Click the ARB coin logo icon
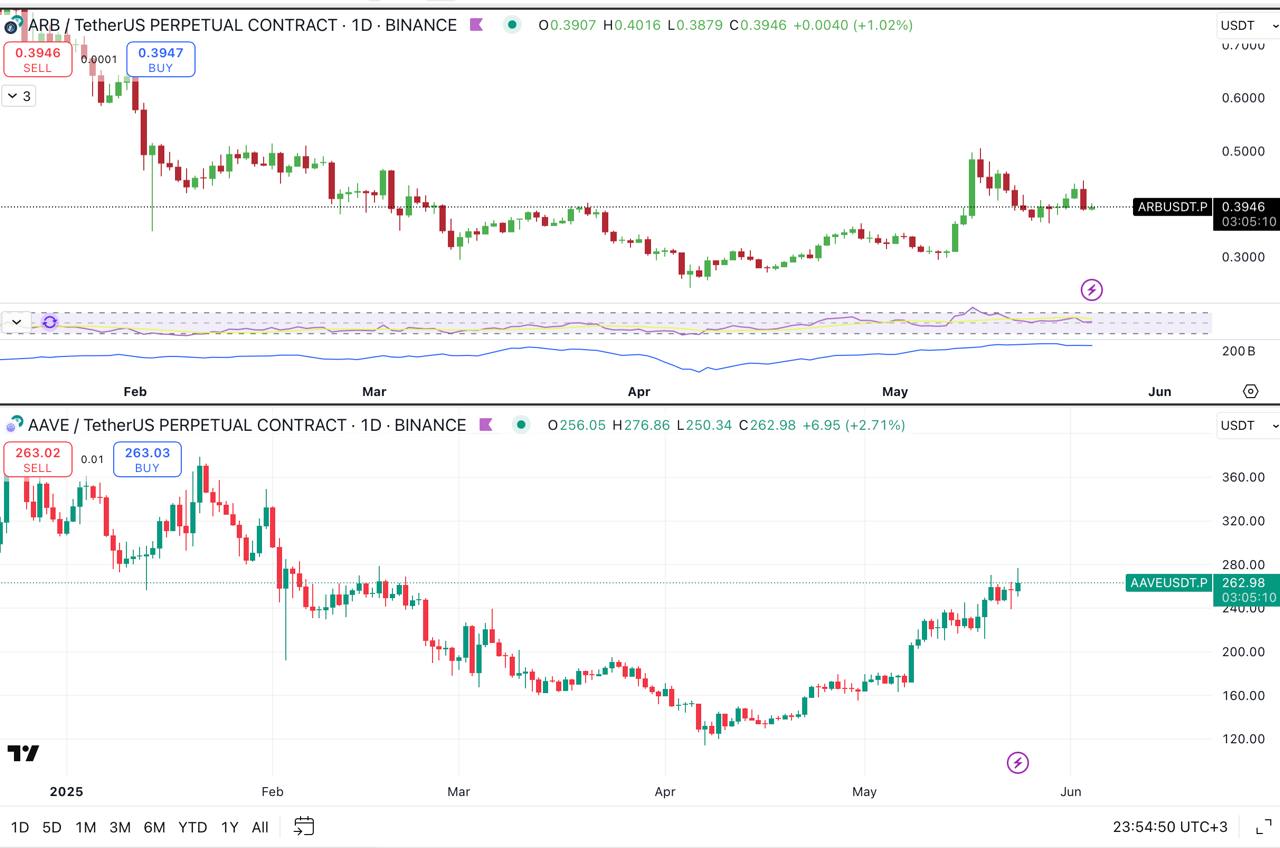The image size is (1280, 848). coord(13,24)
